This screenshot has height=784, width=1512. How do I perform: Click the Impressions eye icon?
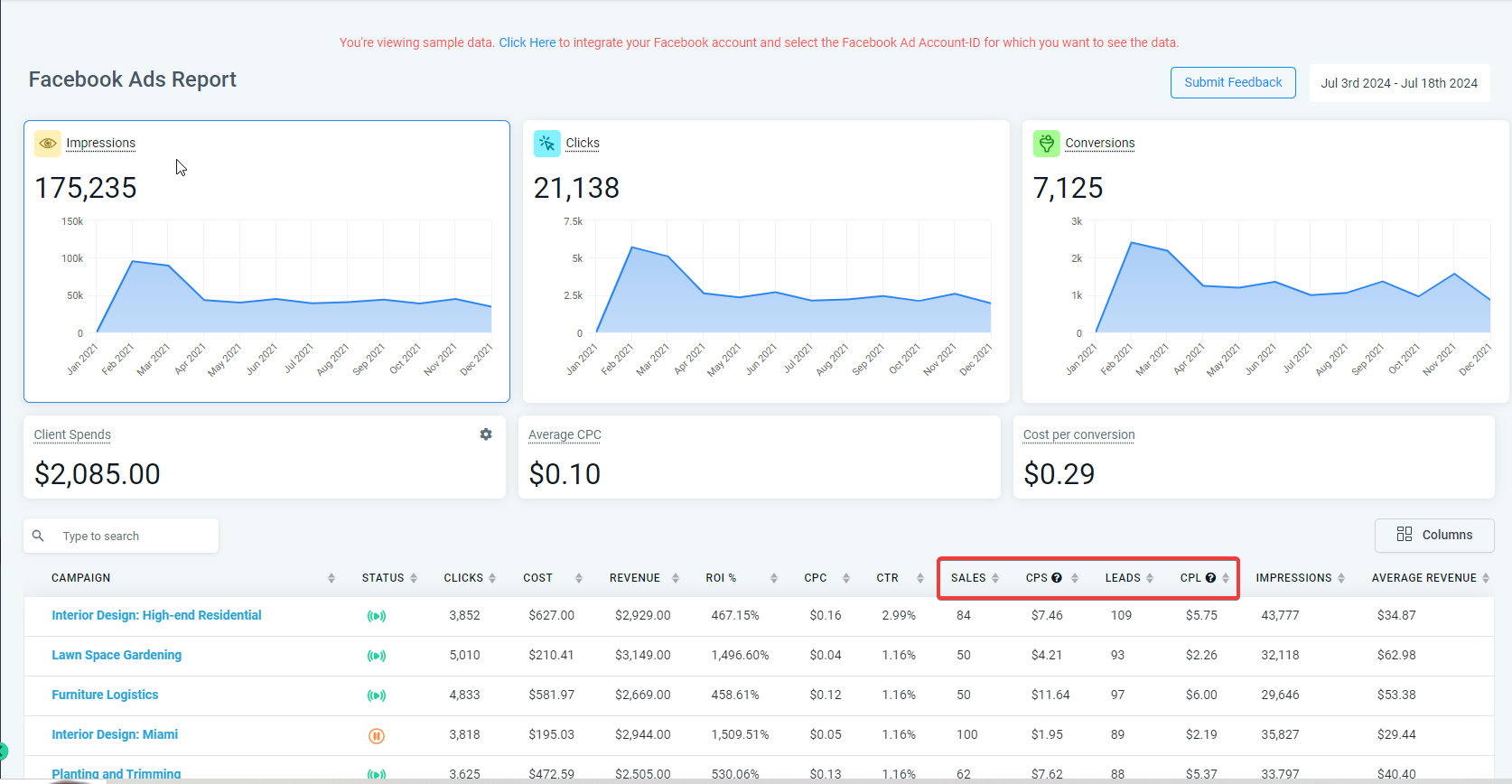point(48,144)
